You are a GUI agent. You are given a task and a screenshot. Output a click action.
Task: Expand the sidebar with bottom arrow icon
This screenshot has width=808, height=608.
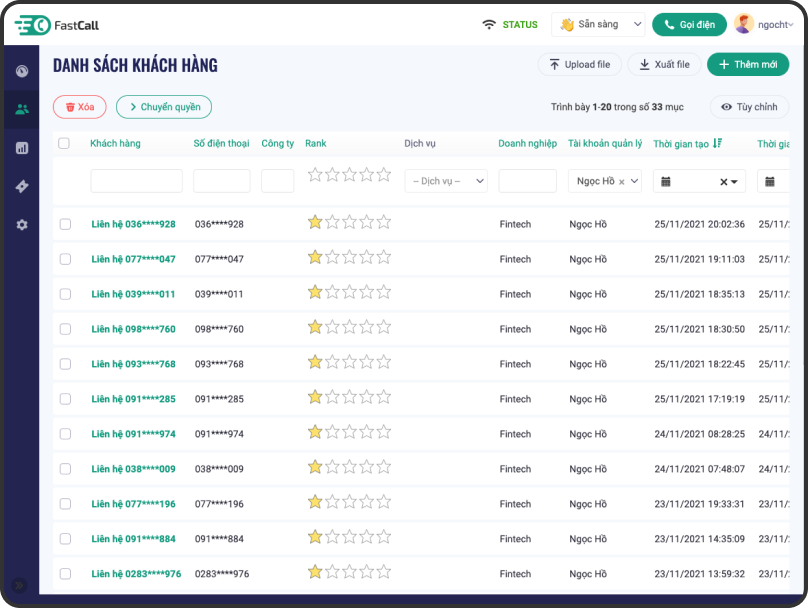pos(18,585)
